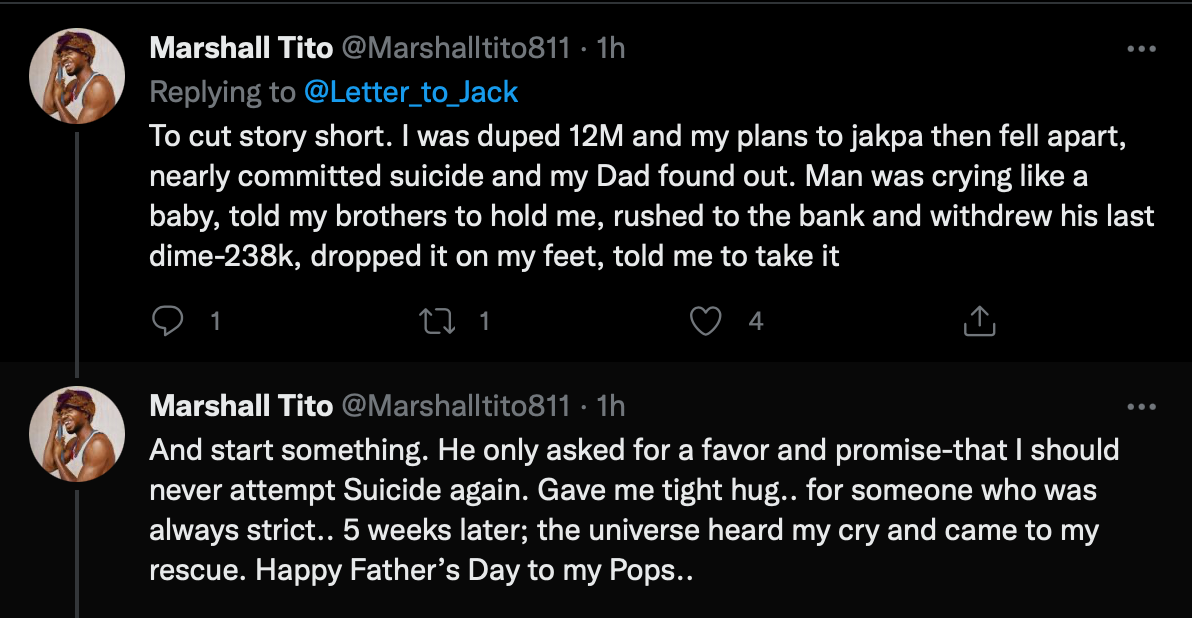Screen dimensions: 1192x618
Task: View the retweet count of 1
Action: 484,322
